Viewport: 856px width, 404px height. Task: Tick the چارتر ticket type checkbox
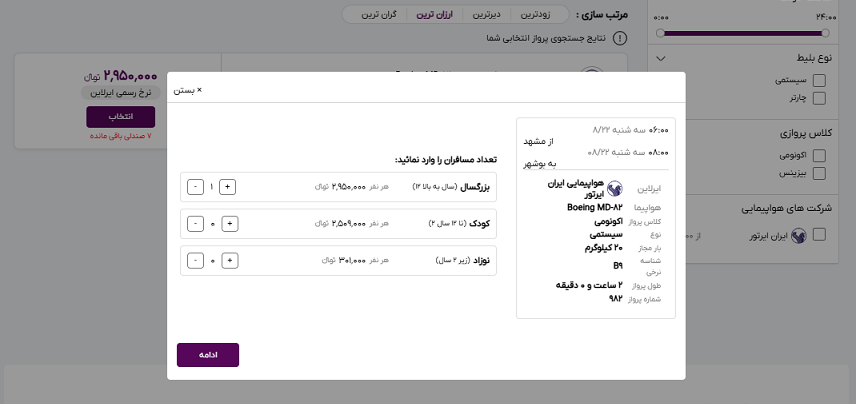coord(819,98)
